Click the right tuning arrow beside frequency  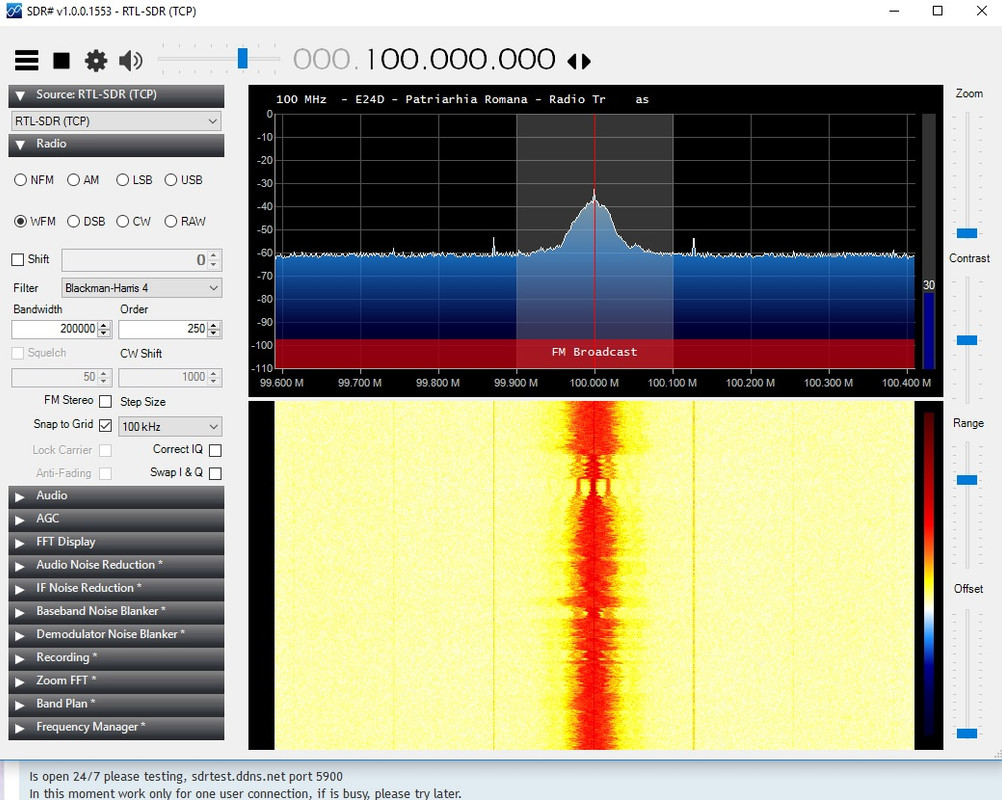click(586, 61)
